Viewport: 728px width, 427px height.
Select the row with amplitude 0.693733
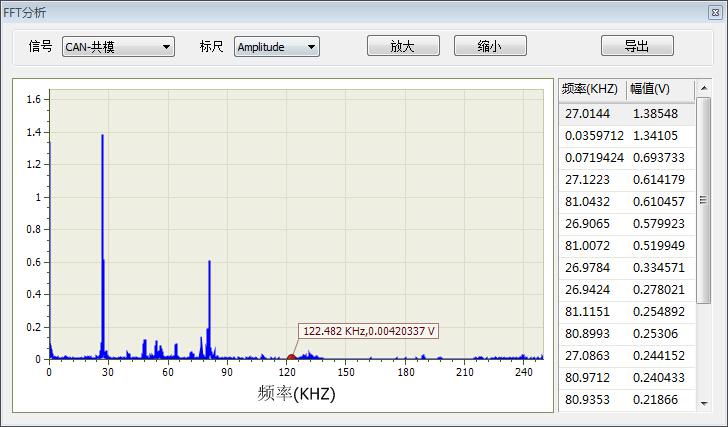(658, 158)
